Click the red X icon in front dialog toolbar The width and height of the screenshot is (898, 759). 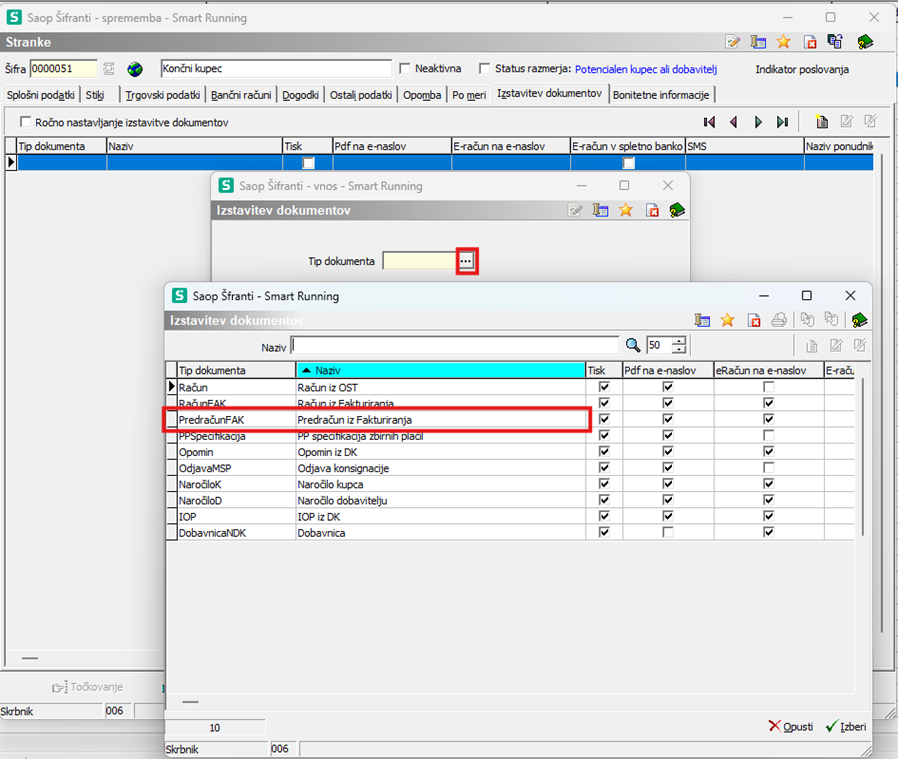tap(754, 320)
